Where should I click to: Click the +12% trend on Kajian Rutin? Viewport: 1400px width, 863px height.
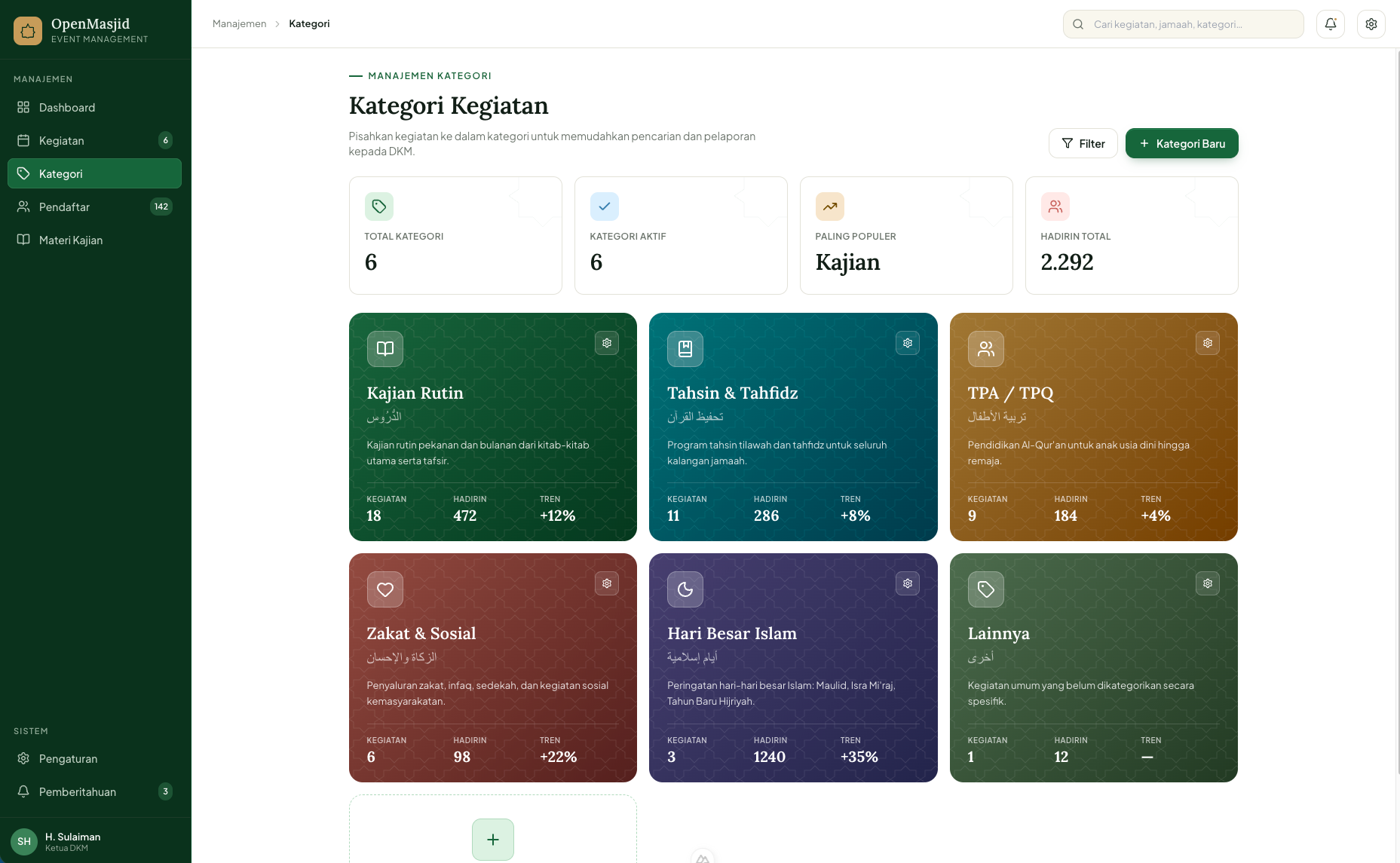point(557,516)
